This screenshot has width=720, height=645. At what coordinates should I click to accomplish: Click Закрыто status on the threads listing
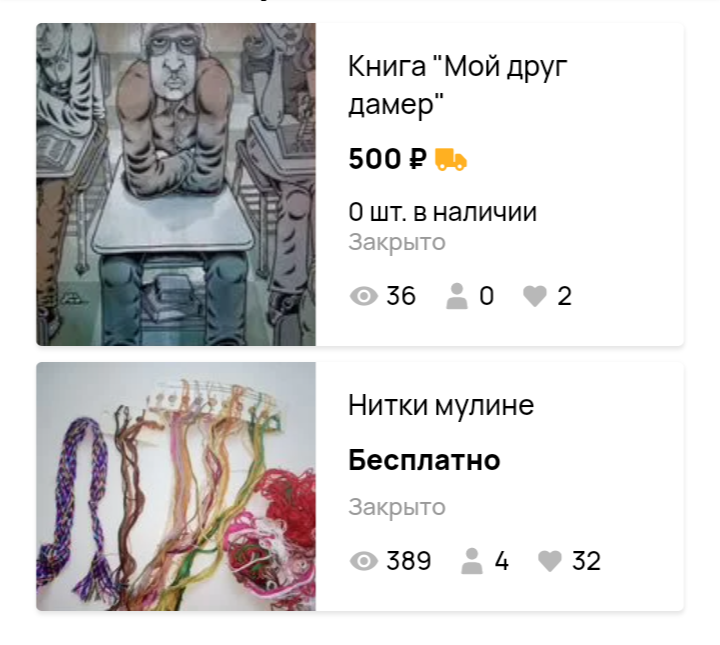(x=397, y=507)
